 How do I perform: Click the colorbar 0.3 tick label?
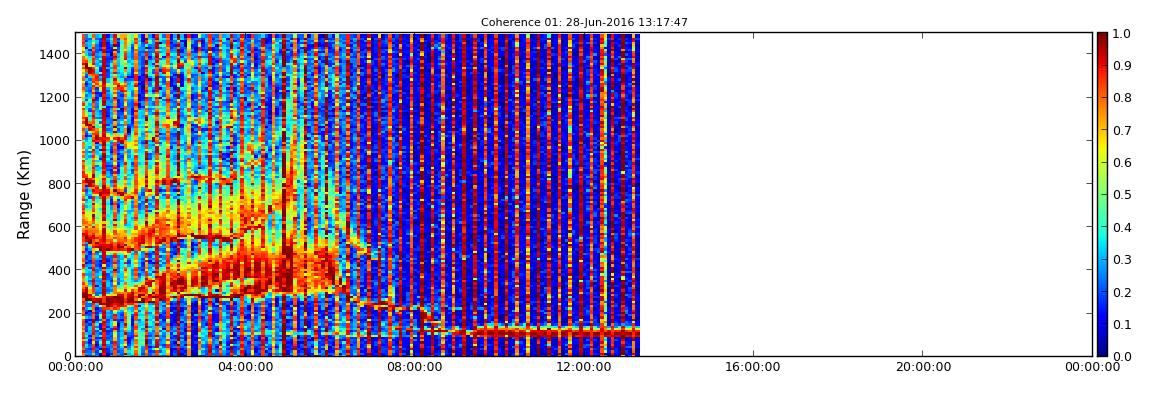click(x=1122, y=260)
